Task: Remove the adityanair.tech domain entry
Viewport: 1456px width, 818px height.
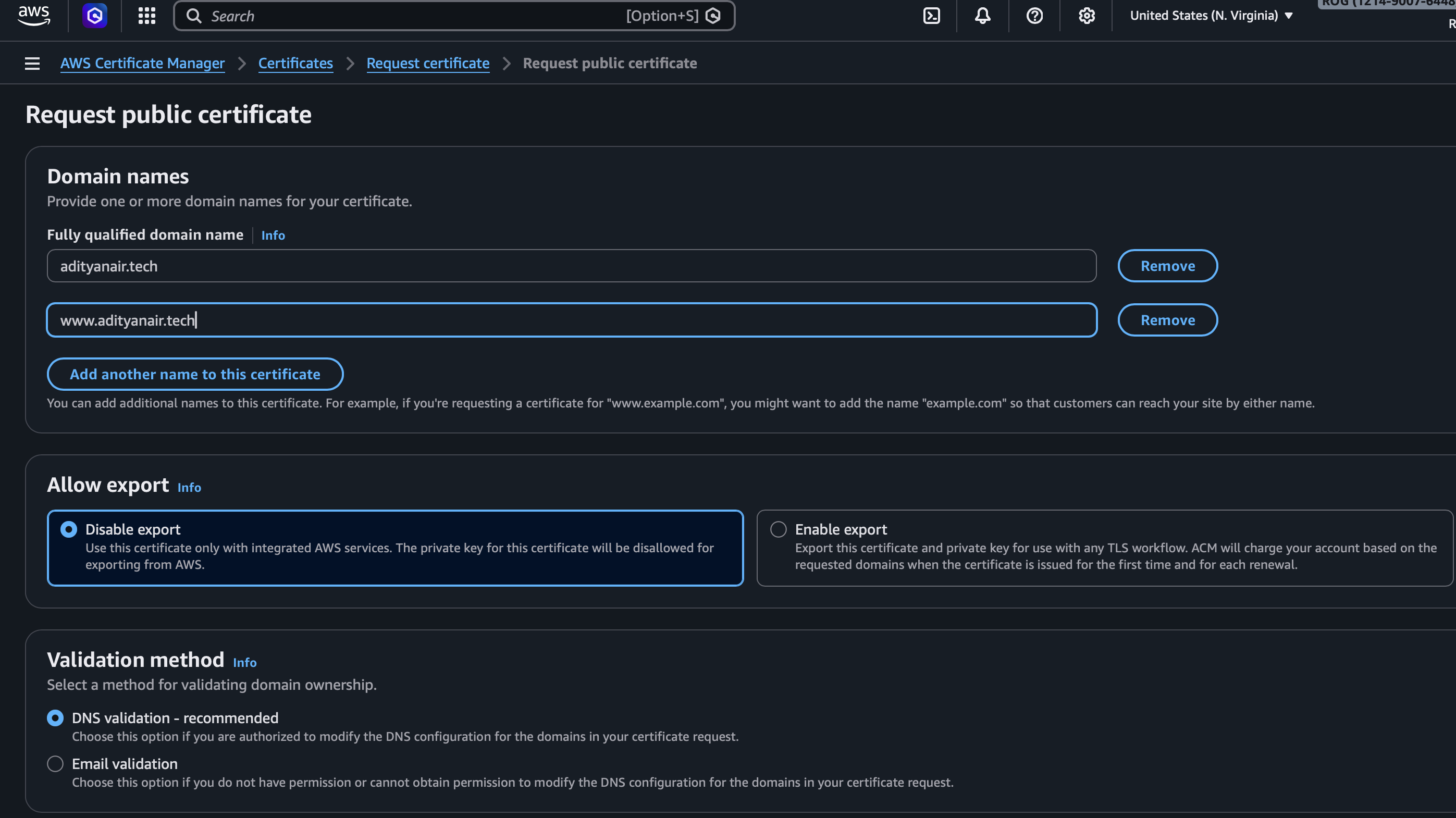Action: (x=1167, y=266)
